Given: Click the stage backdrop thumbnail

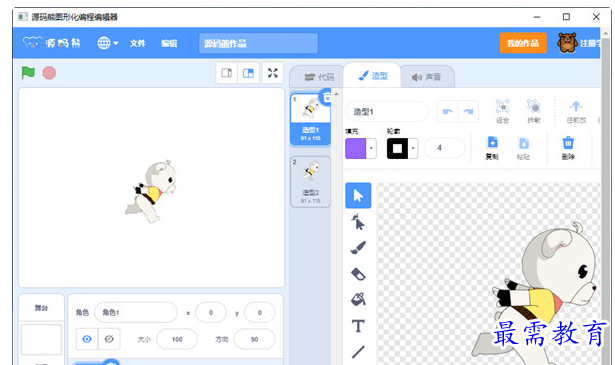Looking at the screenshot, I should pyautogui.click(x=41, y=340).
